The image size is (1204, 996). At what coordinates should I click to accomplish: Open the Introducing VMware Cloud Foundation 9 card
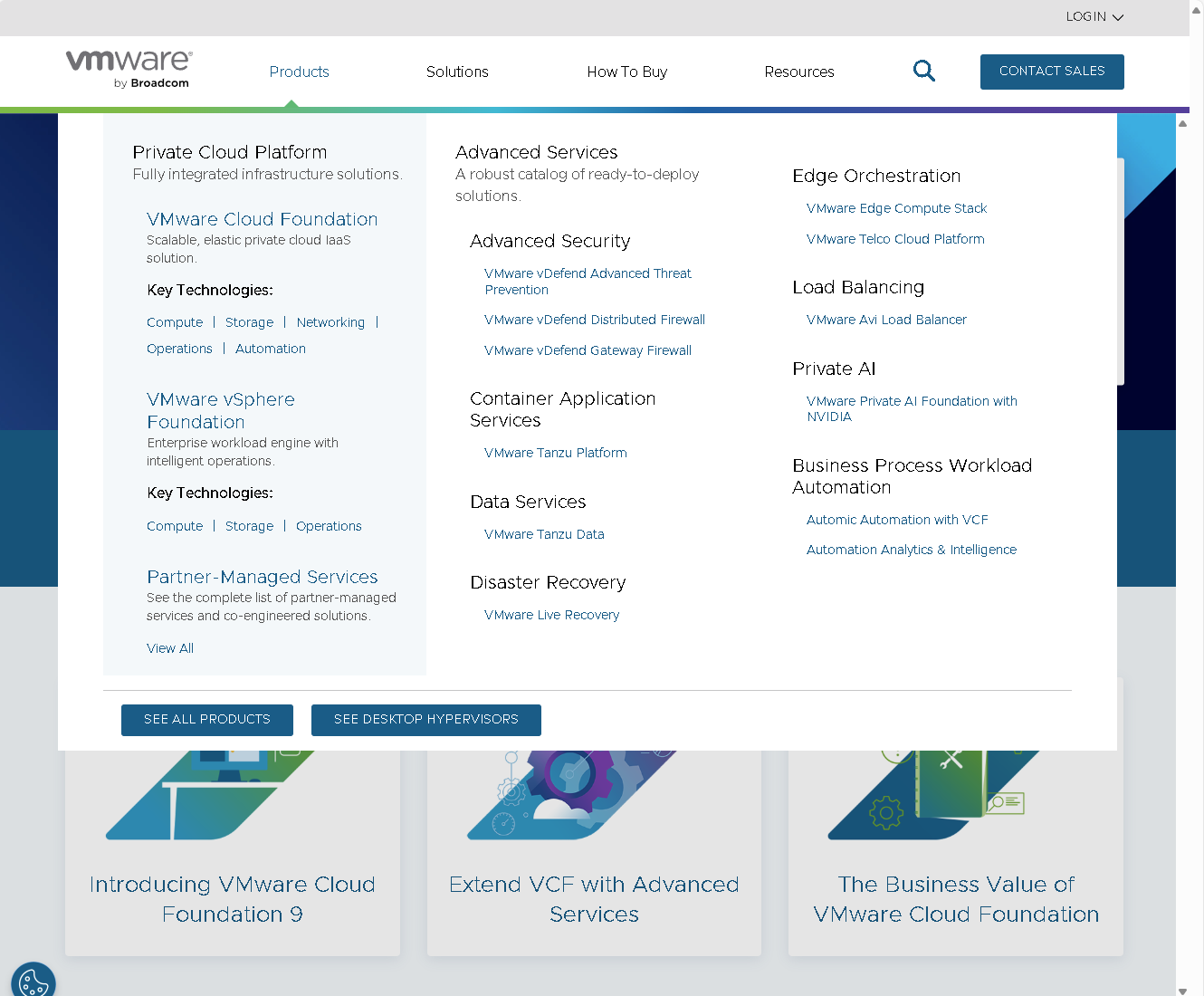click(232, 899)
